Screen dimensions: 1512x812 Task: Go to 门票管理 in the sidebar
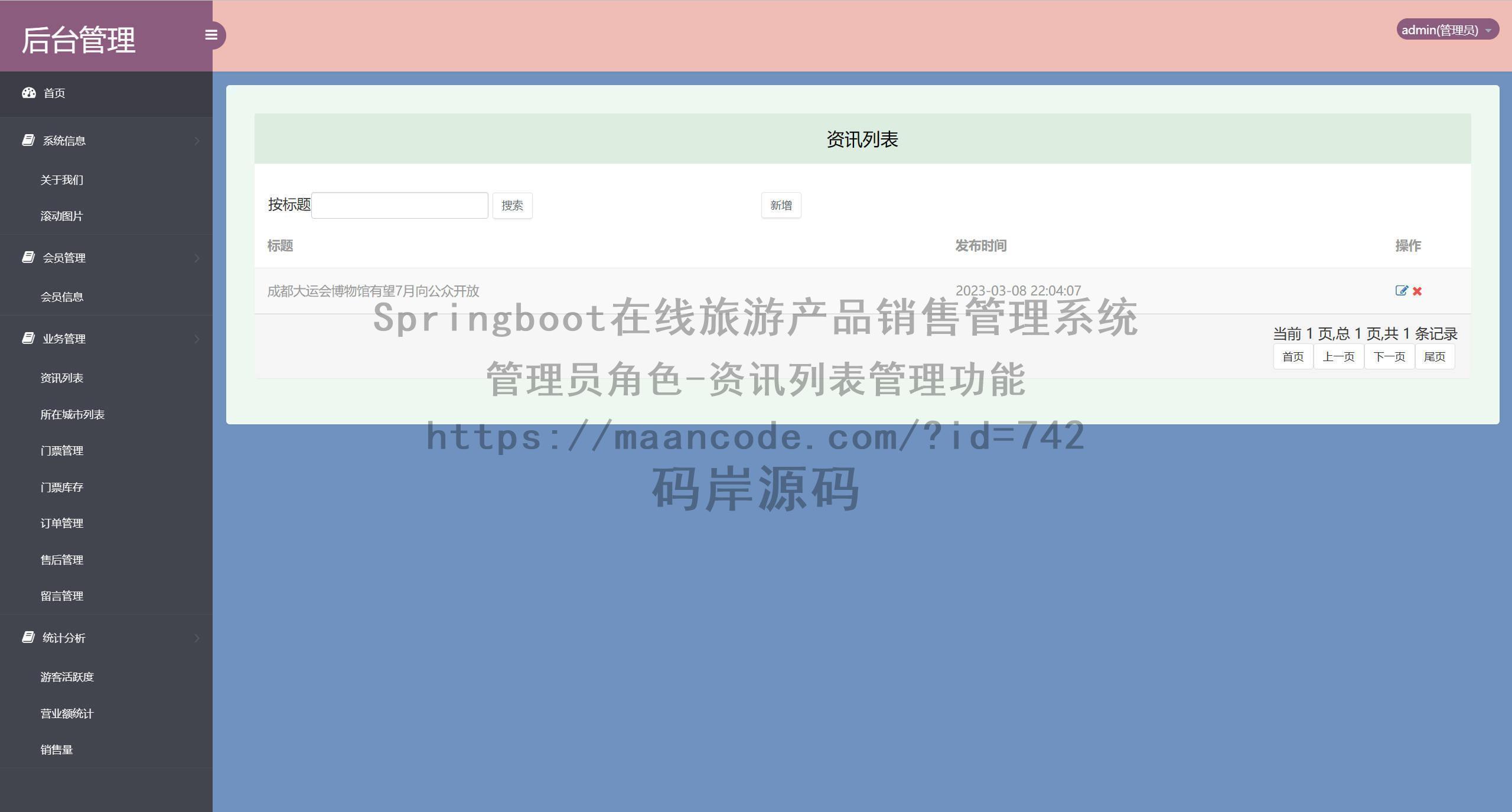tap(61, 450)
